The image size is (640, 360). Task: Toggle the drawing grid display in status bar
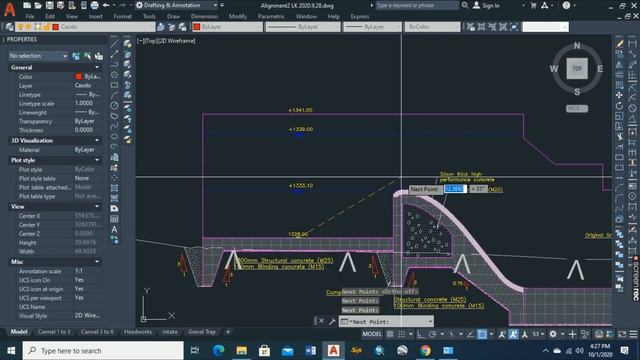(390, 334)
